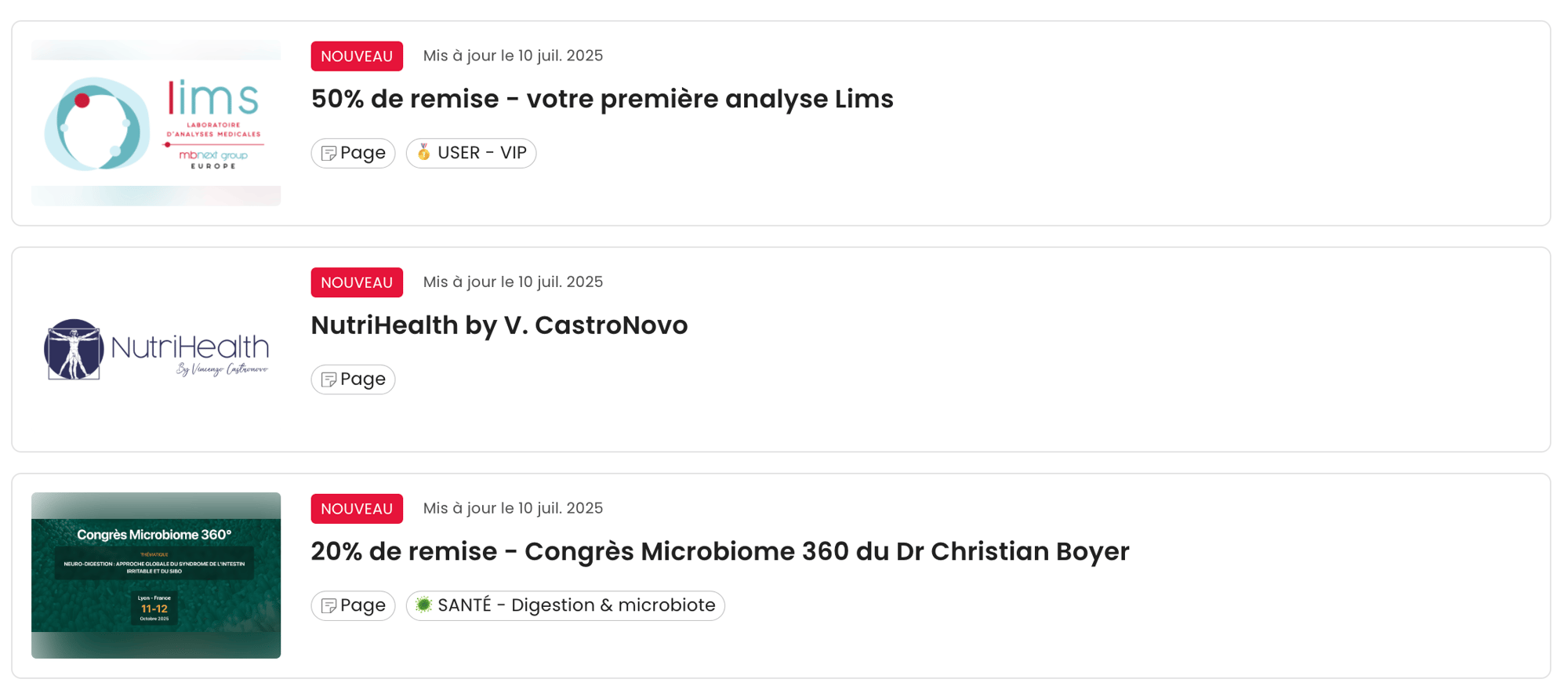Open the Congrès Microbiome 360° banner thumbnail
This screenshot has height=690, width=1568.
click(x=156, y=576)
